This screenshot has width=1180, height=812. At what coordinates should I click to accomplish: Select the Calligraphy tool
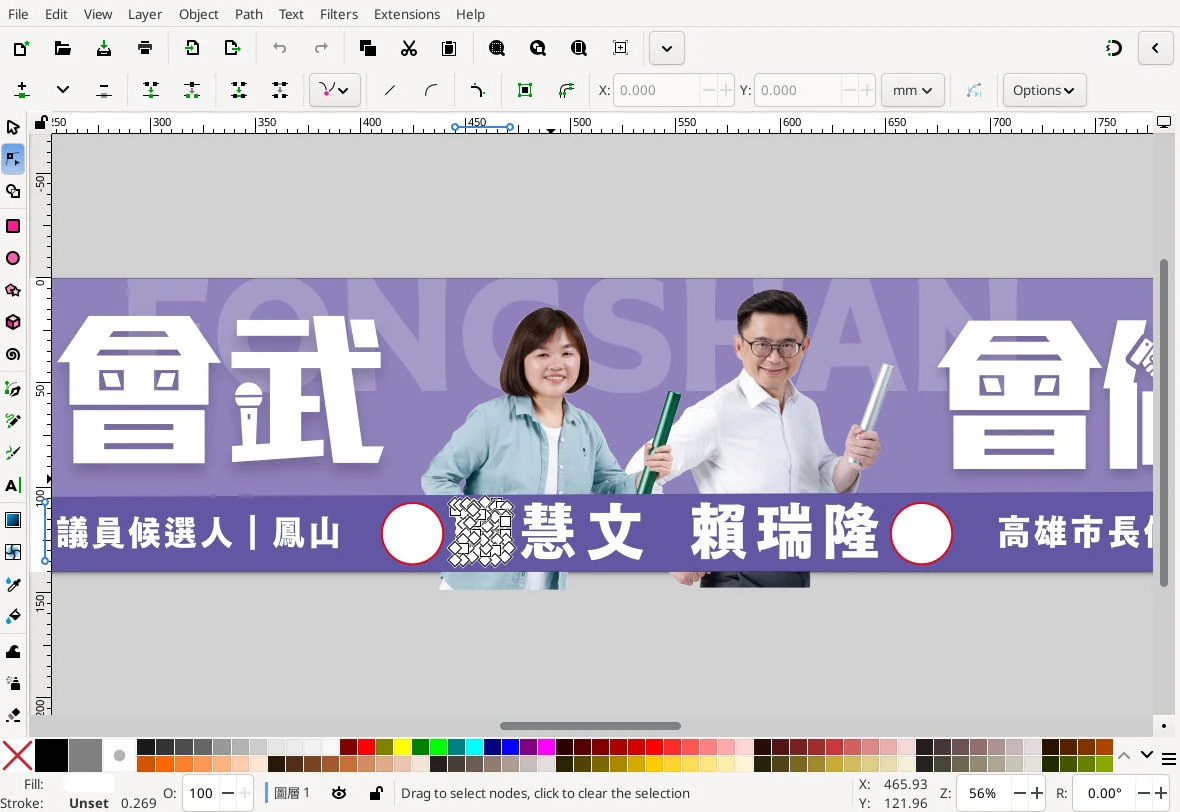(x=13, y=453)
